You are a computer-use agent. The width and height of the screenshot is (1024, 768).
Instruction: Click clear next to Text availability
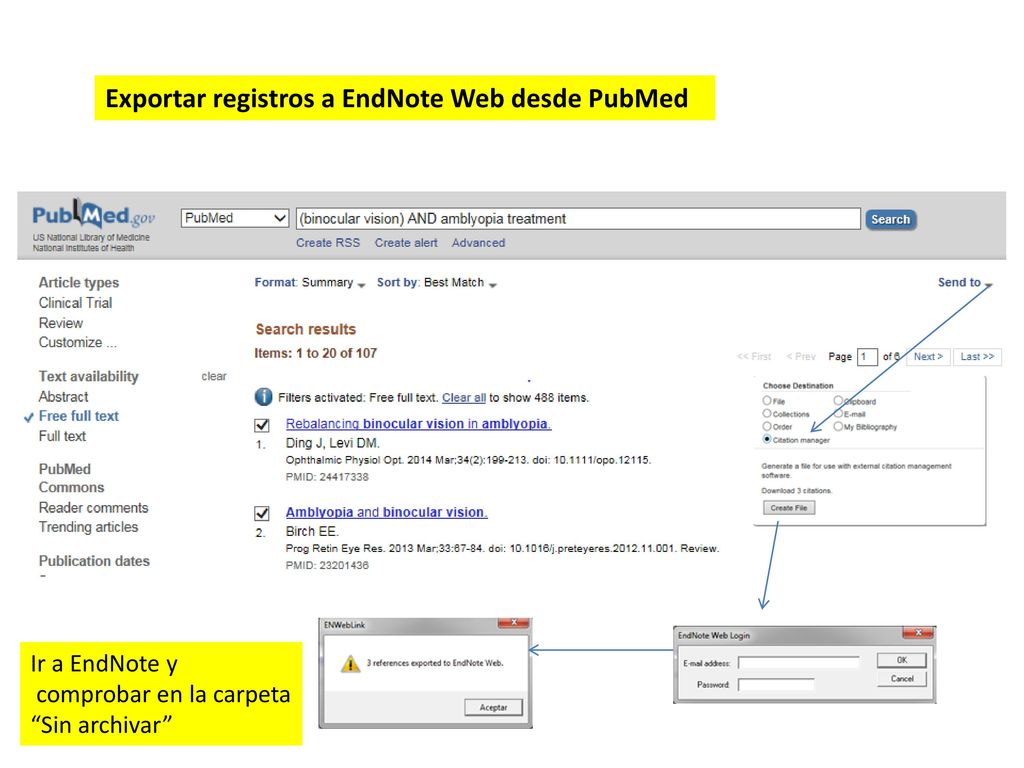point(214,377)
